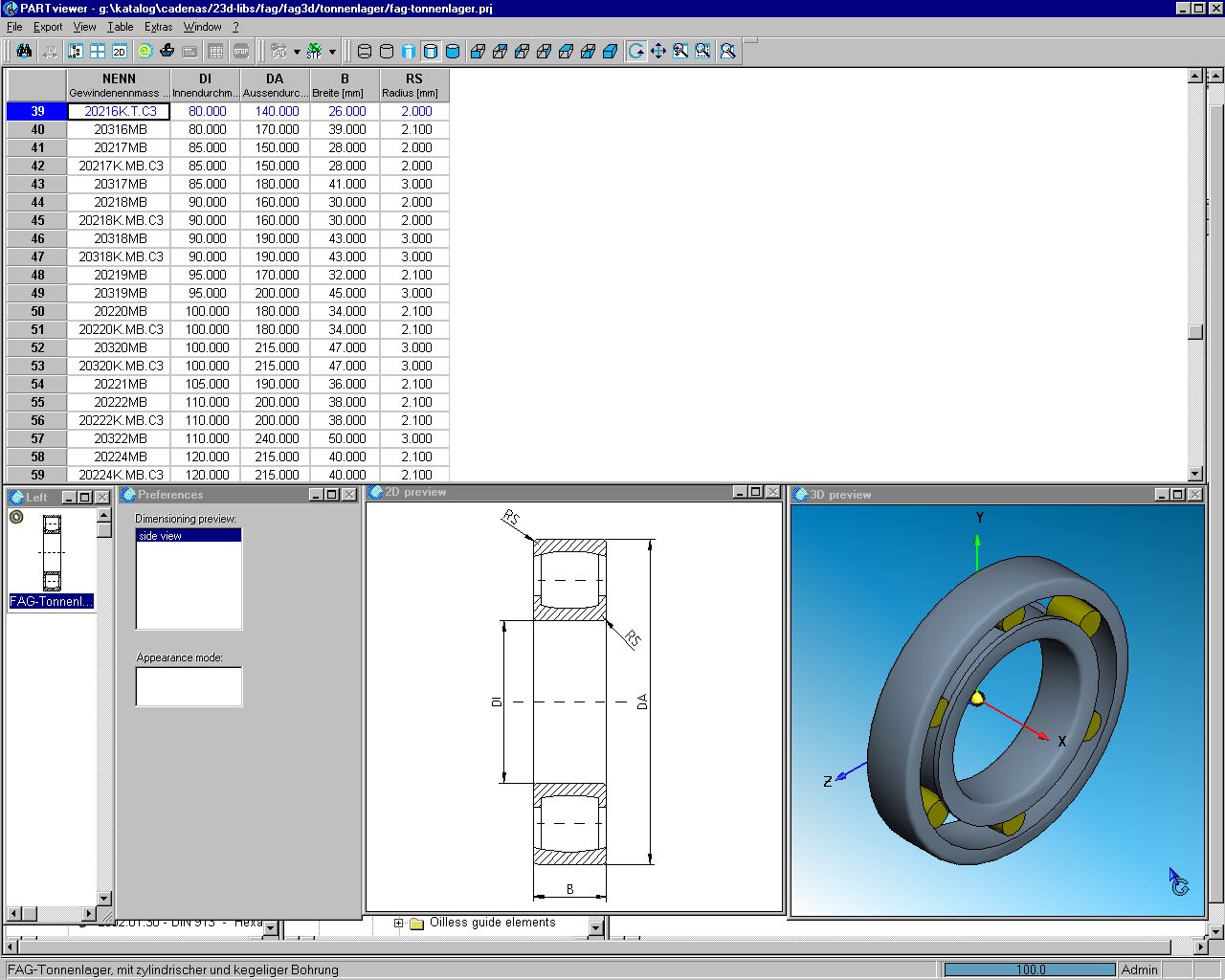Activate the four-arrow pan tool
Image resolution: width=1225 pixels, height=980 pixels.
coord(658,51)
